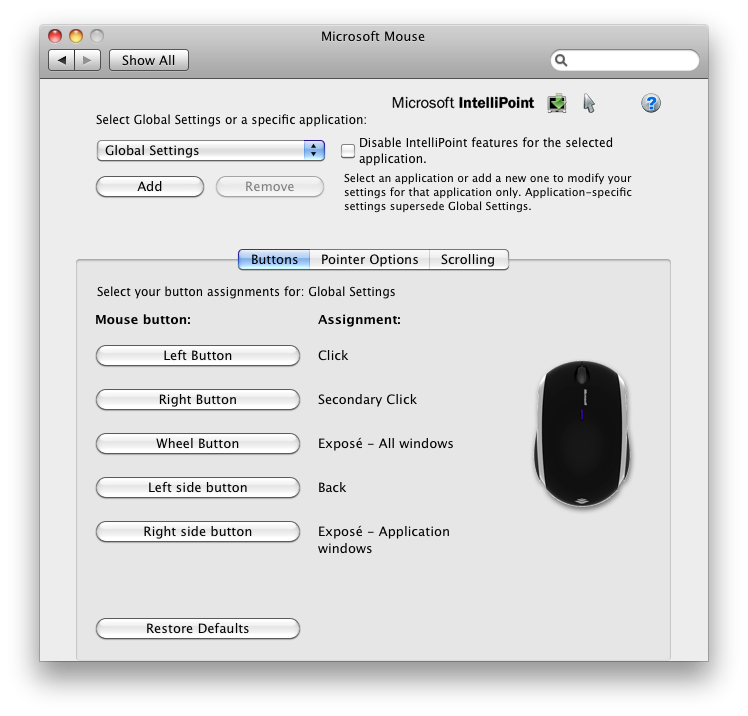Screen dimensions: 748x716
Task: Click the Add application button
Action: coord(150,187)
